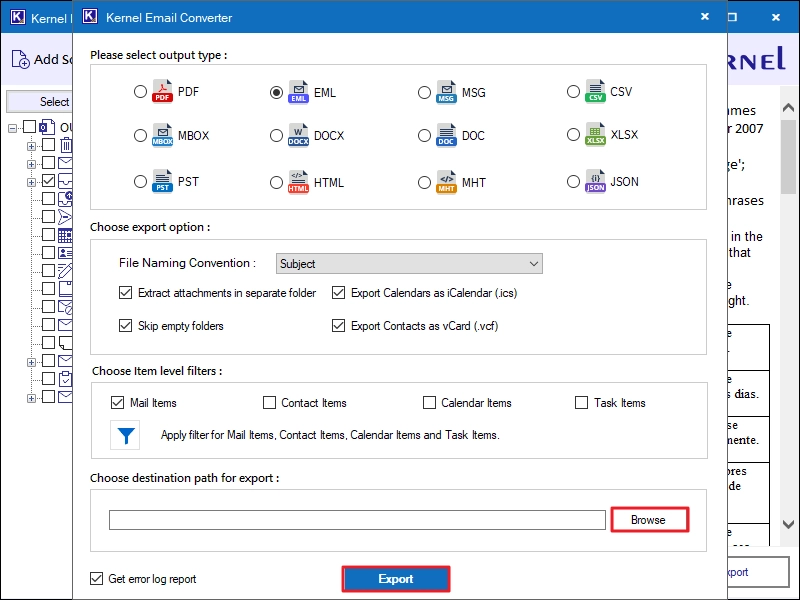Click the destination path input field
Screen dimensions: 800x600
coord(357,520)
